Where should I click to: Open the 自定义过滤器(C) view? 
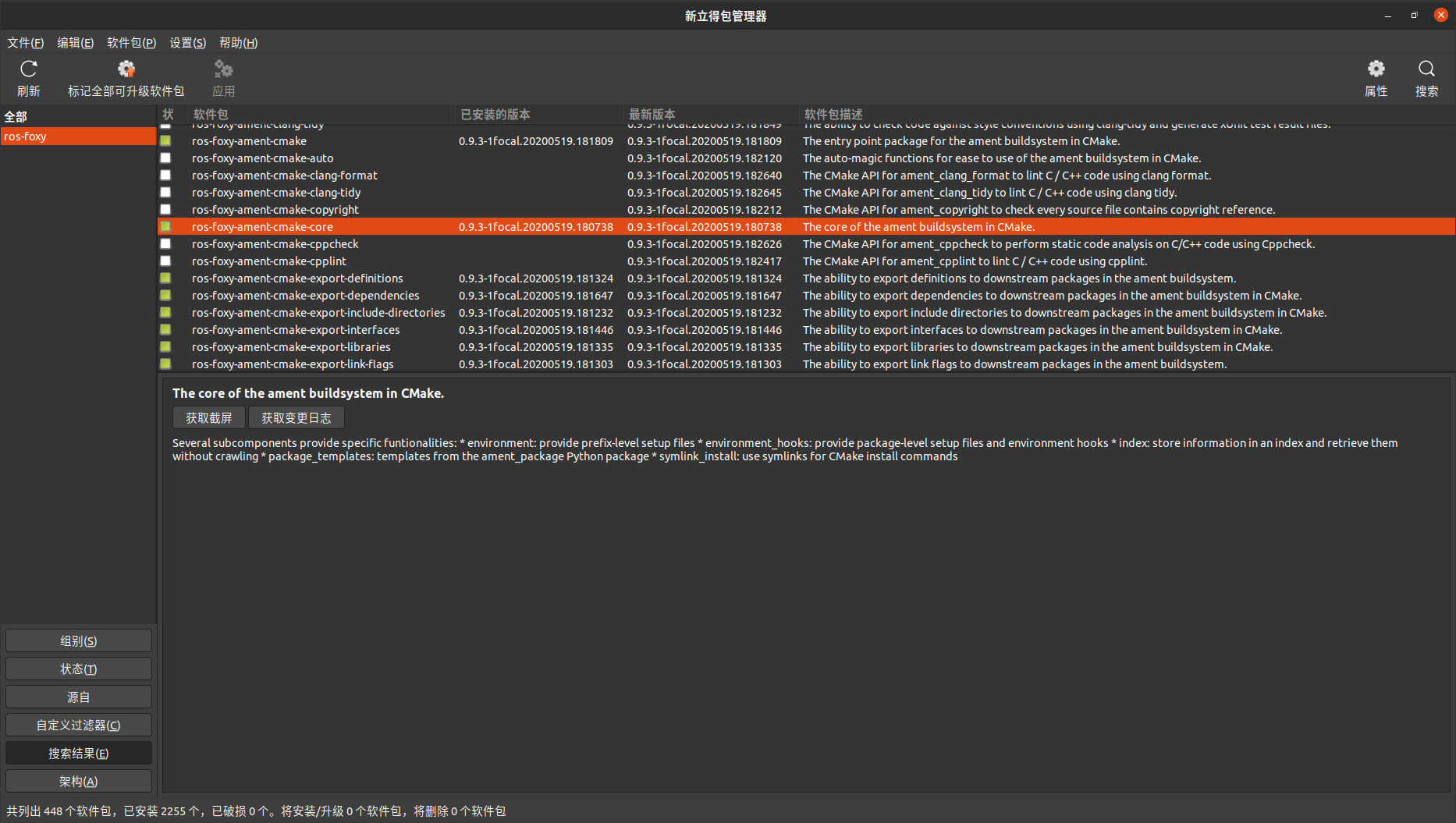(78, 724)
